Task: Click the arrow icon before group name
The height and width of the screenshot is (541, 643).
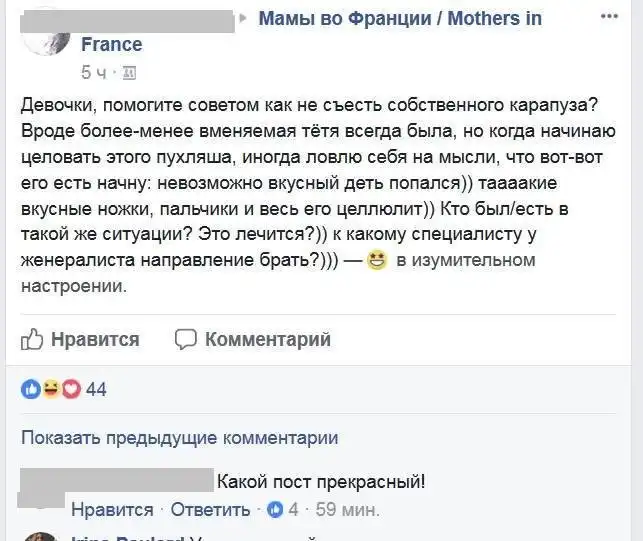Action: point(243,19)
